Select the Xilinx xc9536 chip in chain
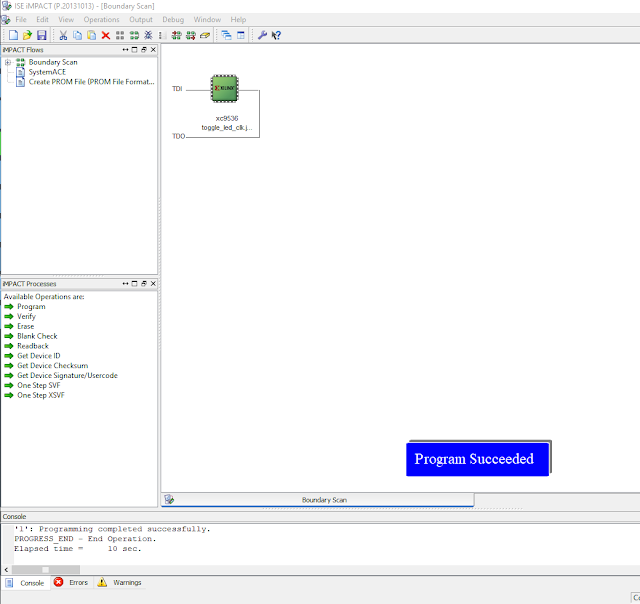This screenshot has height=604, width=640. [x=224, y=88]
